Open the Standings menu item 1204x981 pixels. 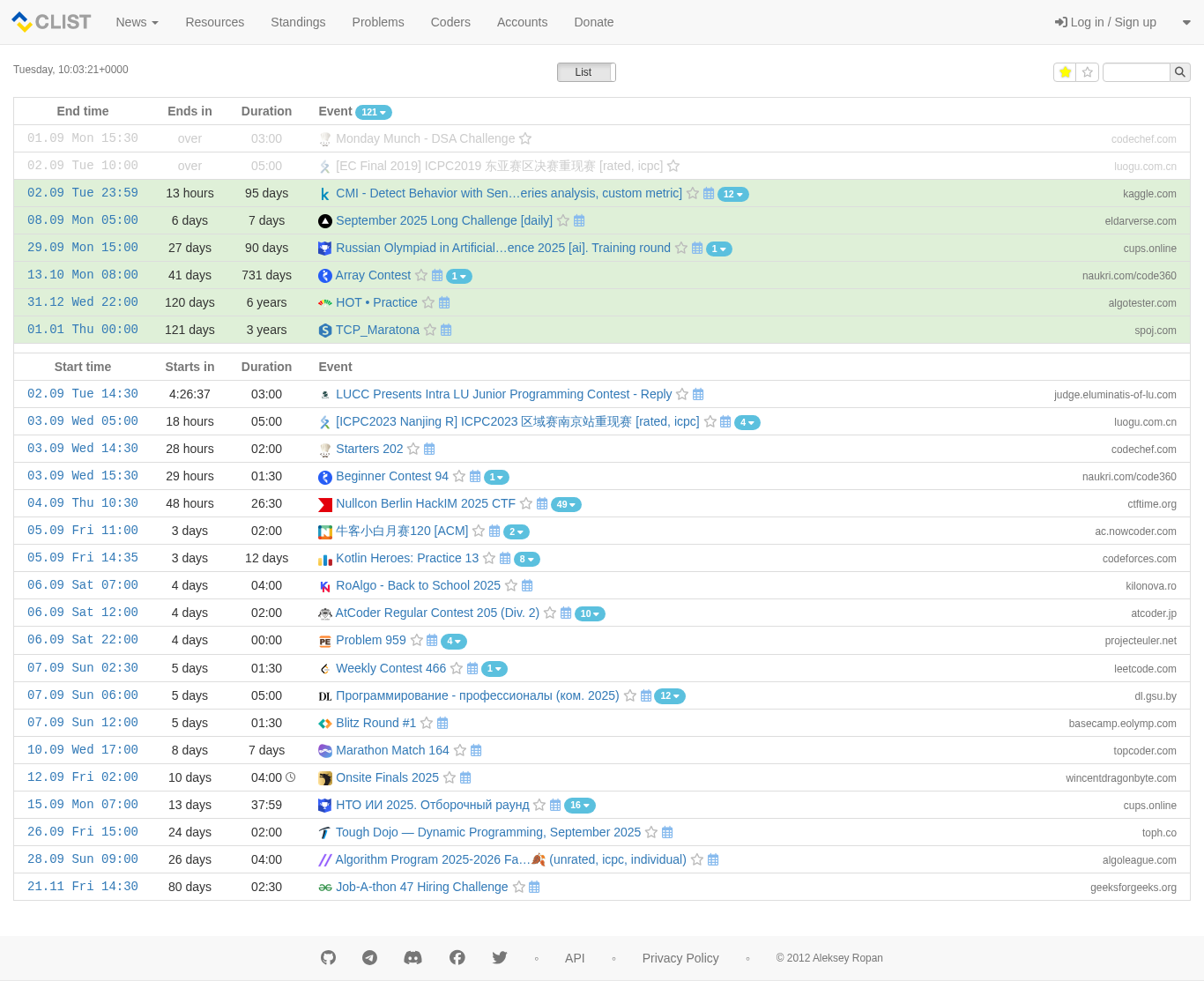[298, 22]
